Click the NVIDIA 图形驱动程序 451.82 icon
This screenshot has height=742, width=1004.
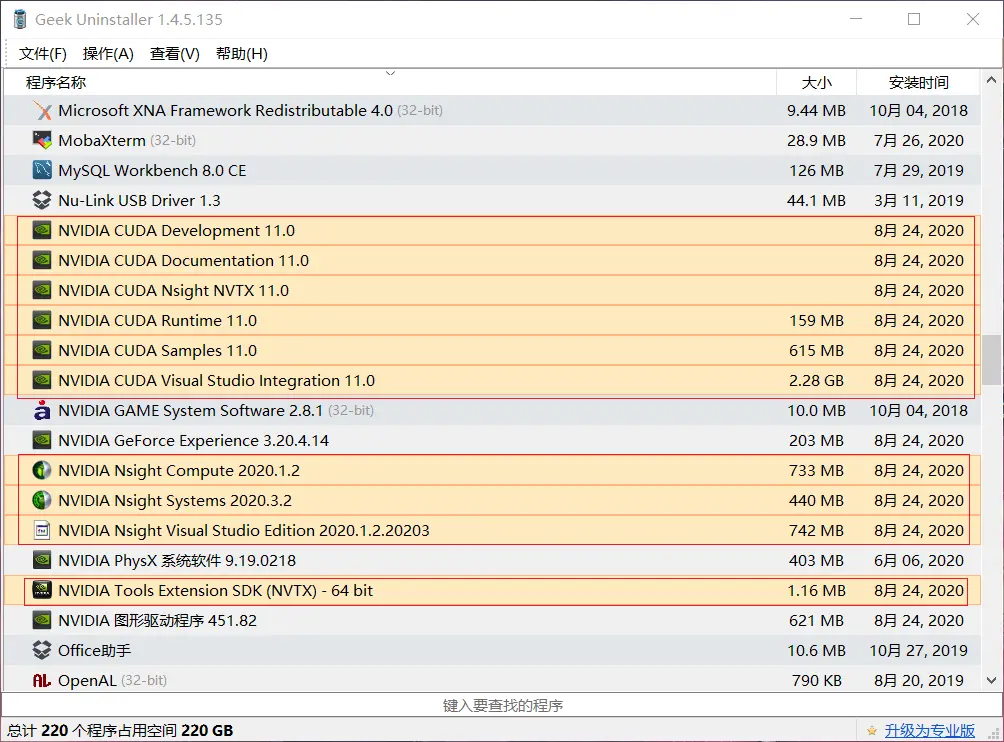41,620
